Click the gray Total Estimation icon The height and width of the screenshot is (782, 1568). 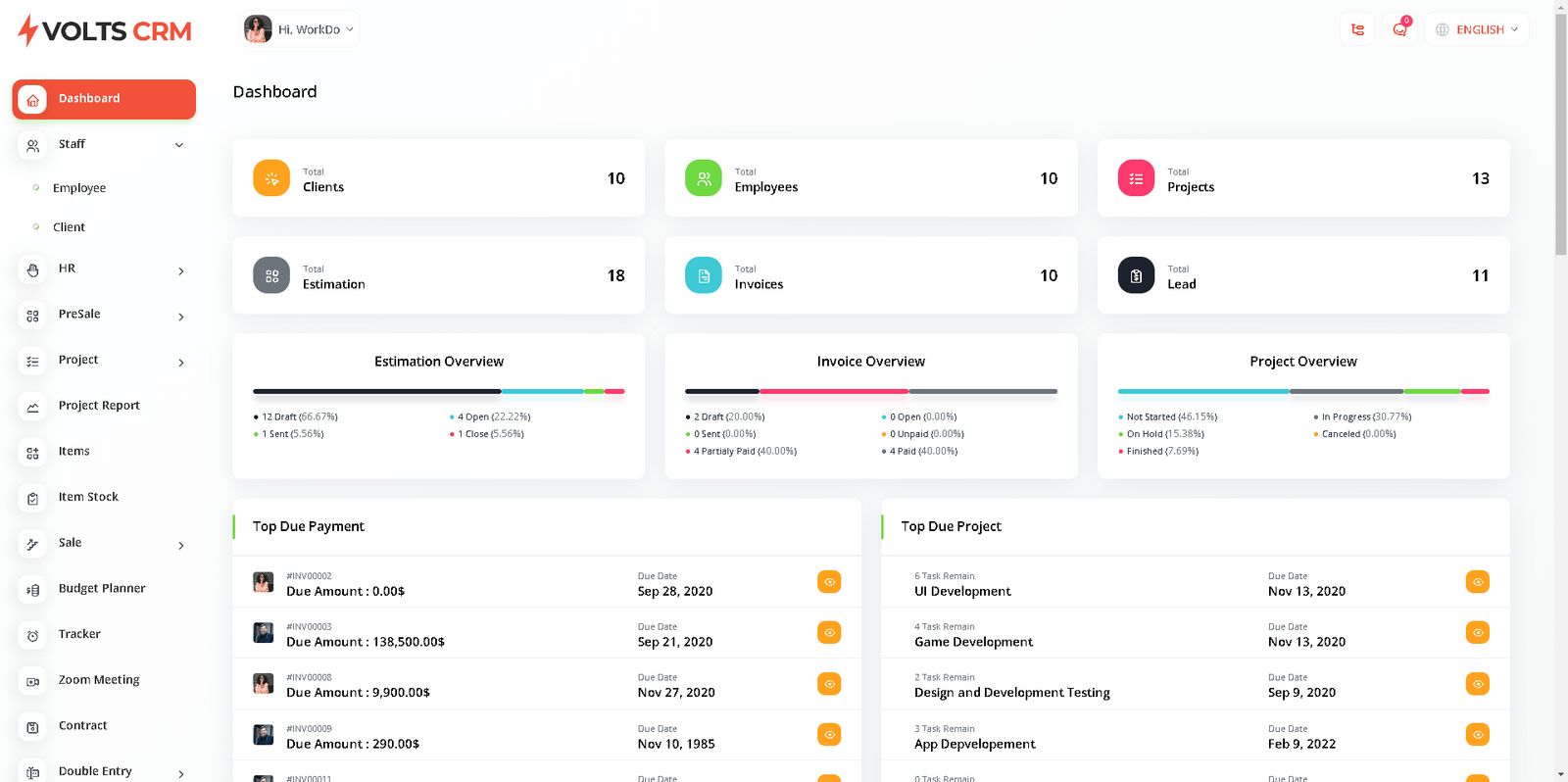271,275
